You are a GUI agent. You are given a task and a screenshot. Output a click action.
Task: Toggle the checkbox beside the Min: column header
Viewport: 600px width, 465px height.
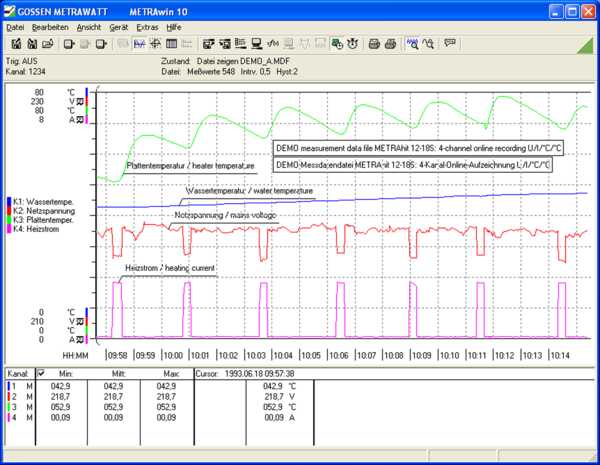point(40,374)
